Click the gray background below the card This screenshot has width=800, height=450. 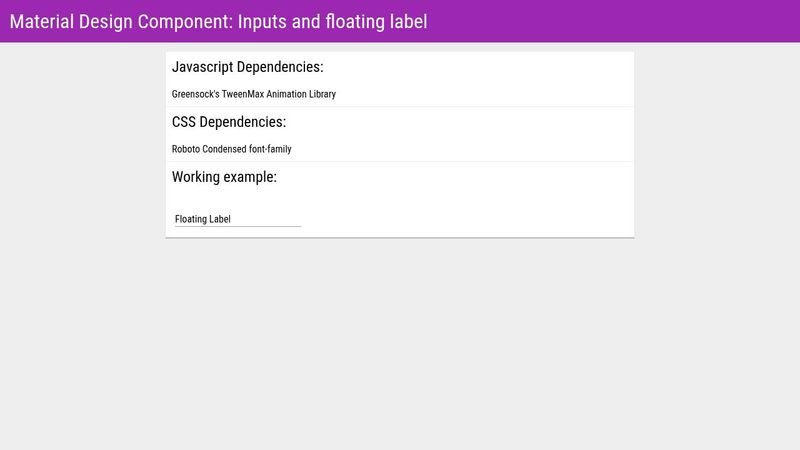coord(400,344)
